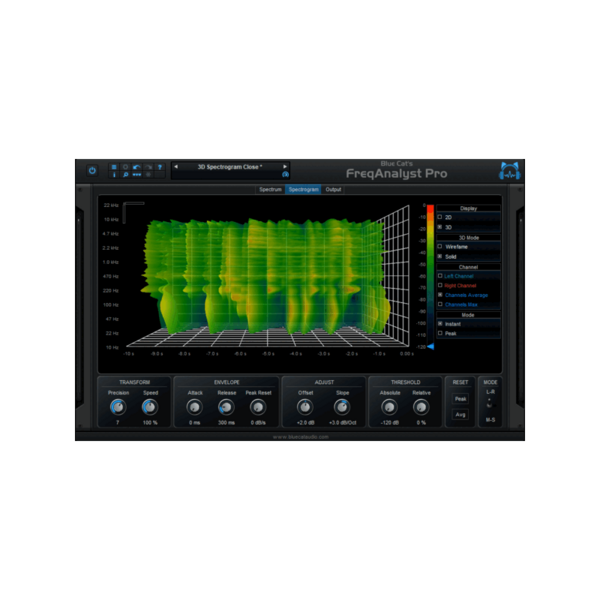Click the small headphone icon in preset box

[285, 174]
